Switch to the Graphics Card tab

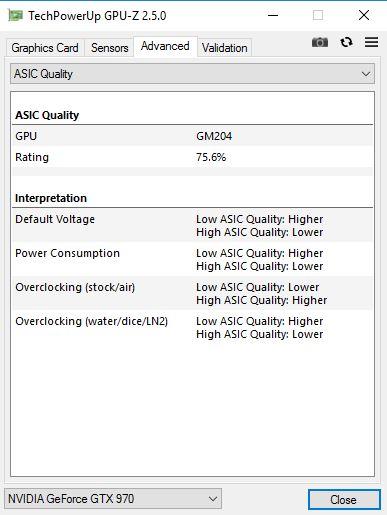[x=45, y=48]
